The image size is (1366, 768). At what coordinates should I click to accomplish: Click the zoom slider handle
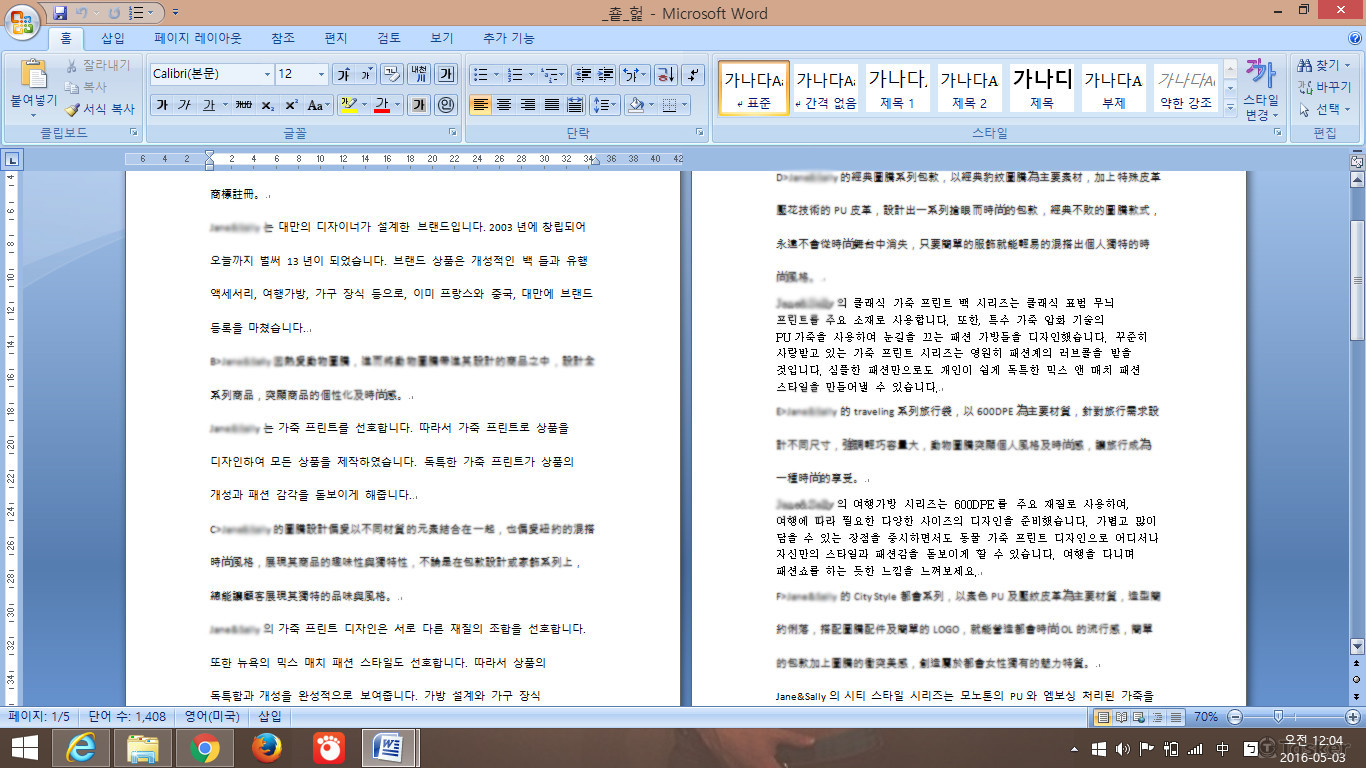[1278, 717]
